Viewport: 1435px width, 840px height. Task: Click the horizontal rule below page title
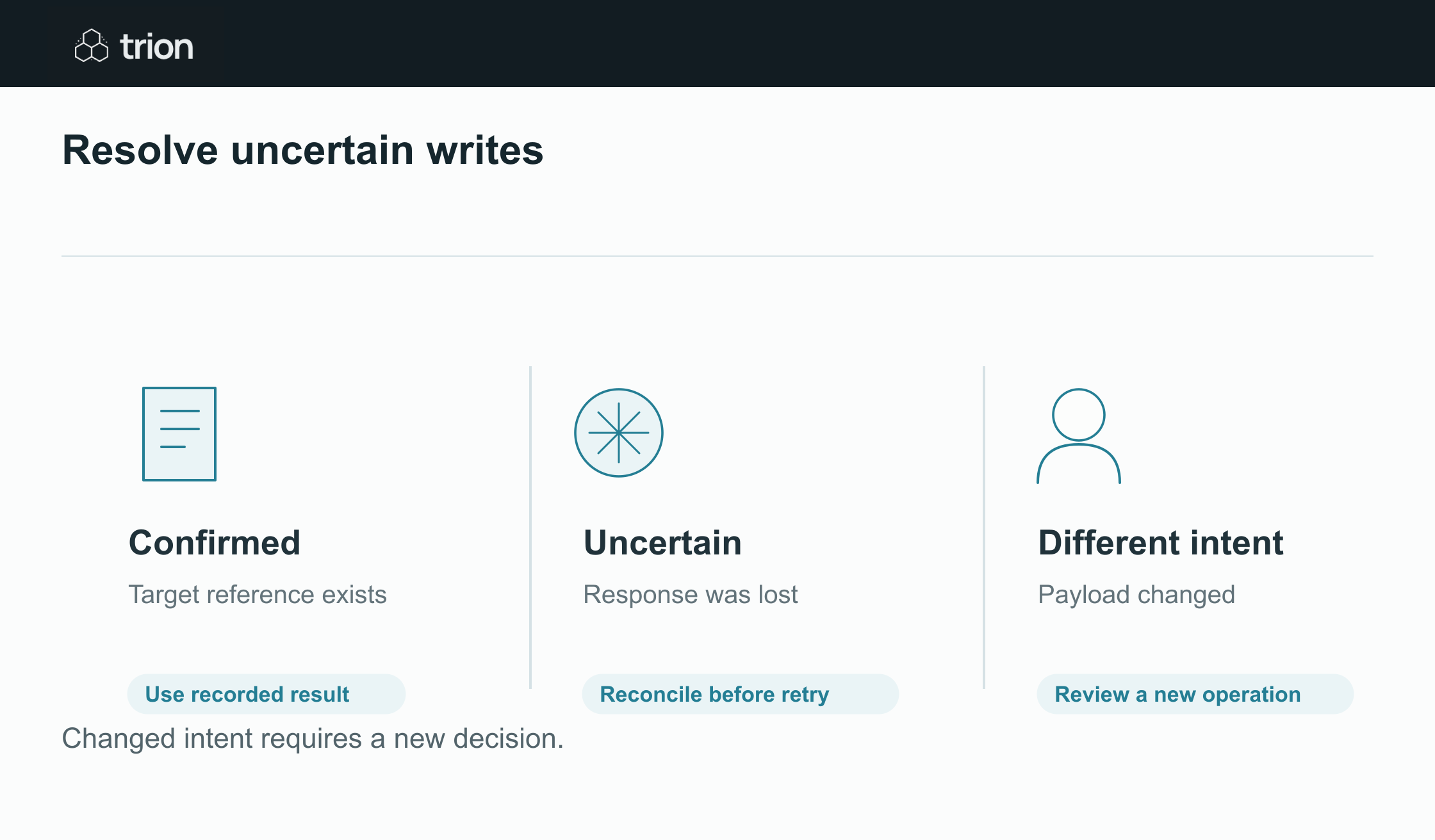[x=717, y=256]
